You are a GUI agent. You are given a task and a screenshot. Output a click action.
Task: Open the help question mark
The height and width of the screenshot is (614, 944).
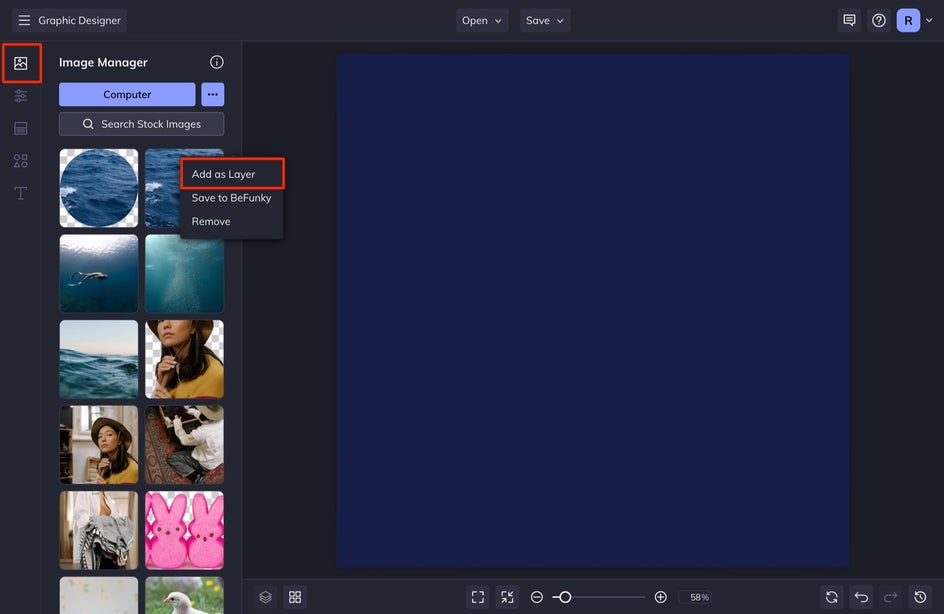tap(879, 20)
